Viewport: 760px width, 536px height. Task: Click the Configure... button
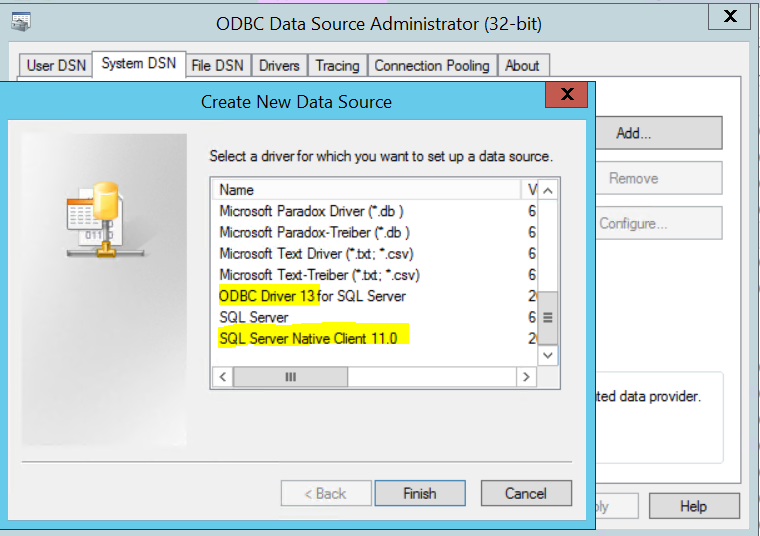658,223
